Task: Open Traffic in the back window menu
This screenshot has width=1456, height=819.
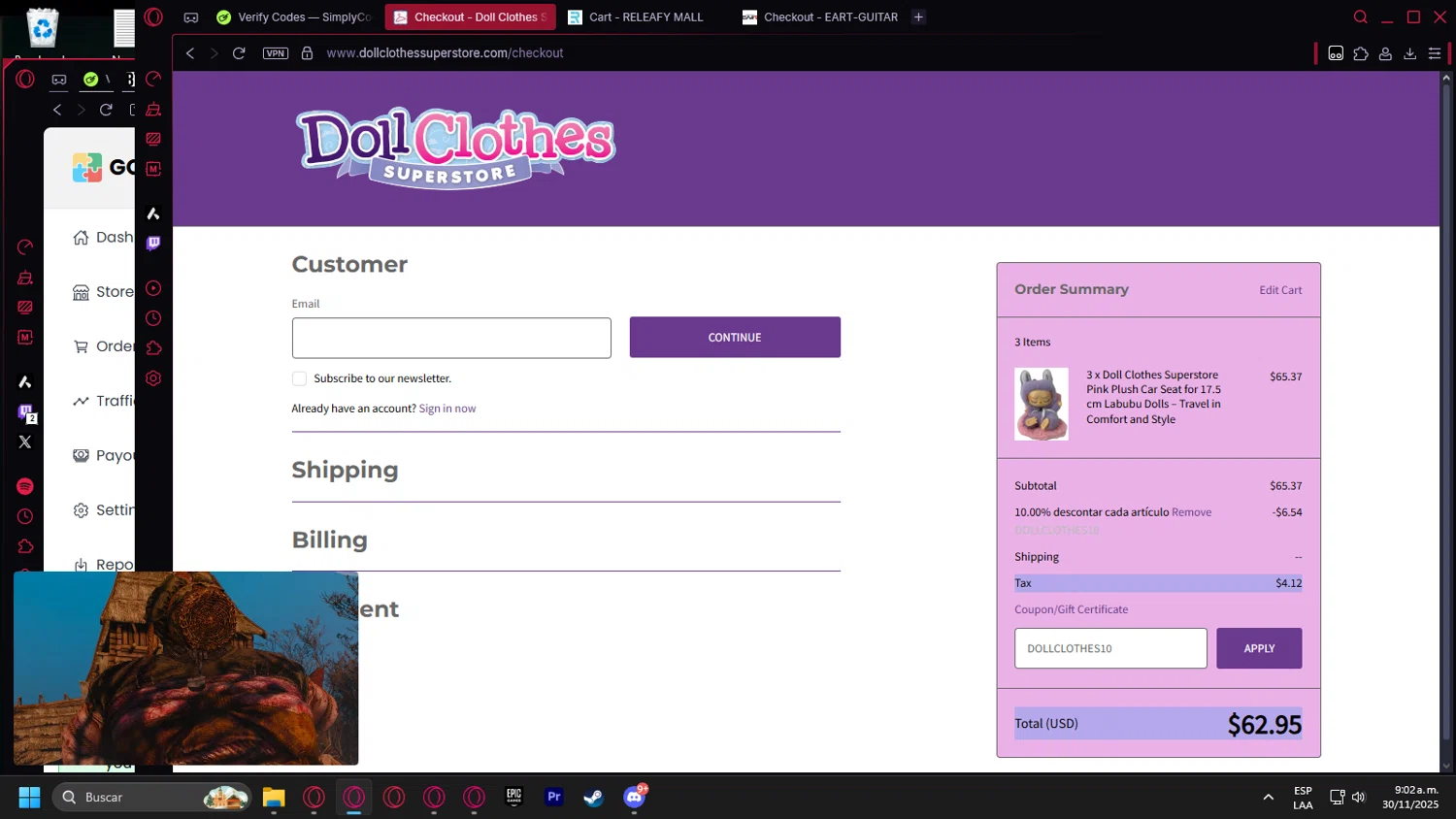Action: [103, 401]
